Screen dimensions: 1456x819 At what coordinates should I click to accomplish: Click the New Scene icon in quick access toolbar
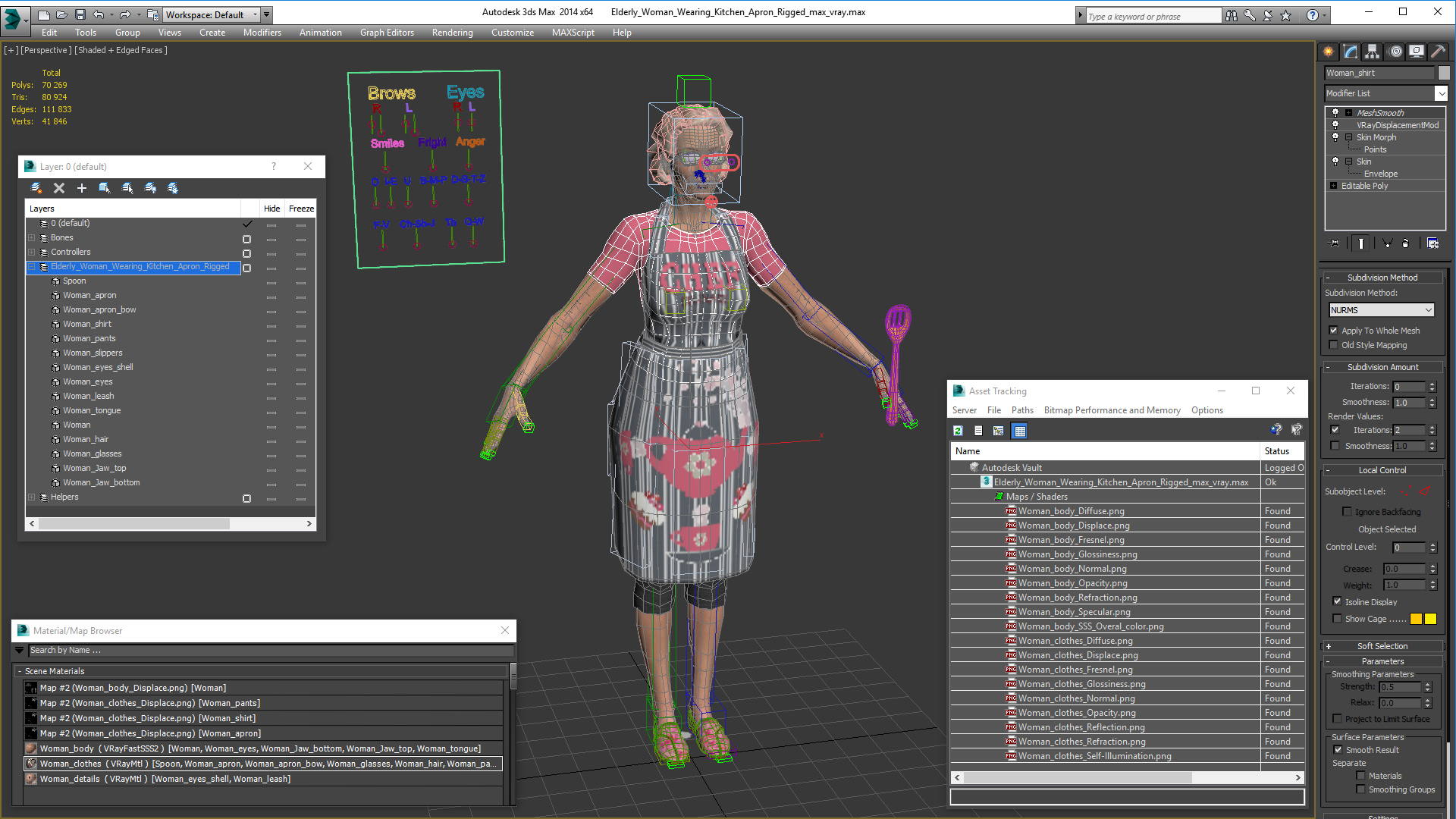point(43,14)
